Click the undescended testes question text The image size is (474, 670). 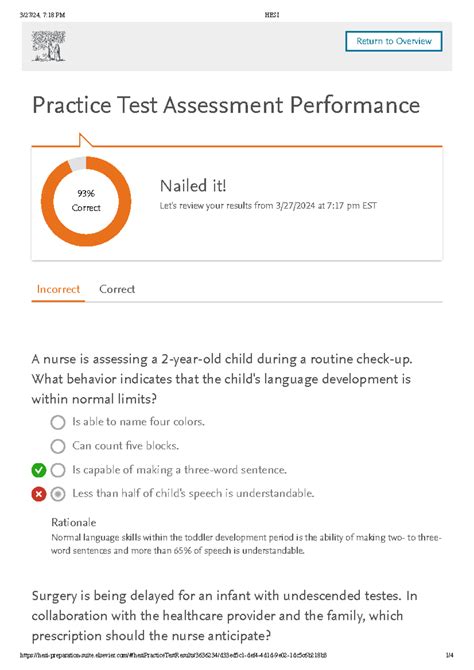(224, 616)
